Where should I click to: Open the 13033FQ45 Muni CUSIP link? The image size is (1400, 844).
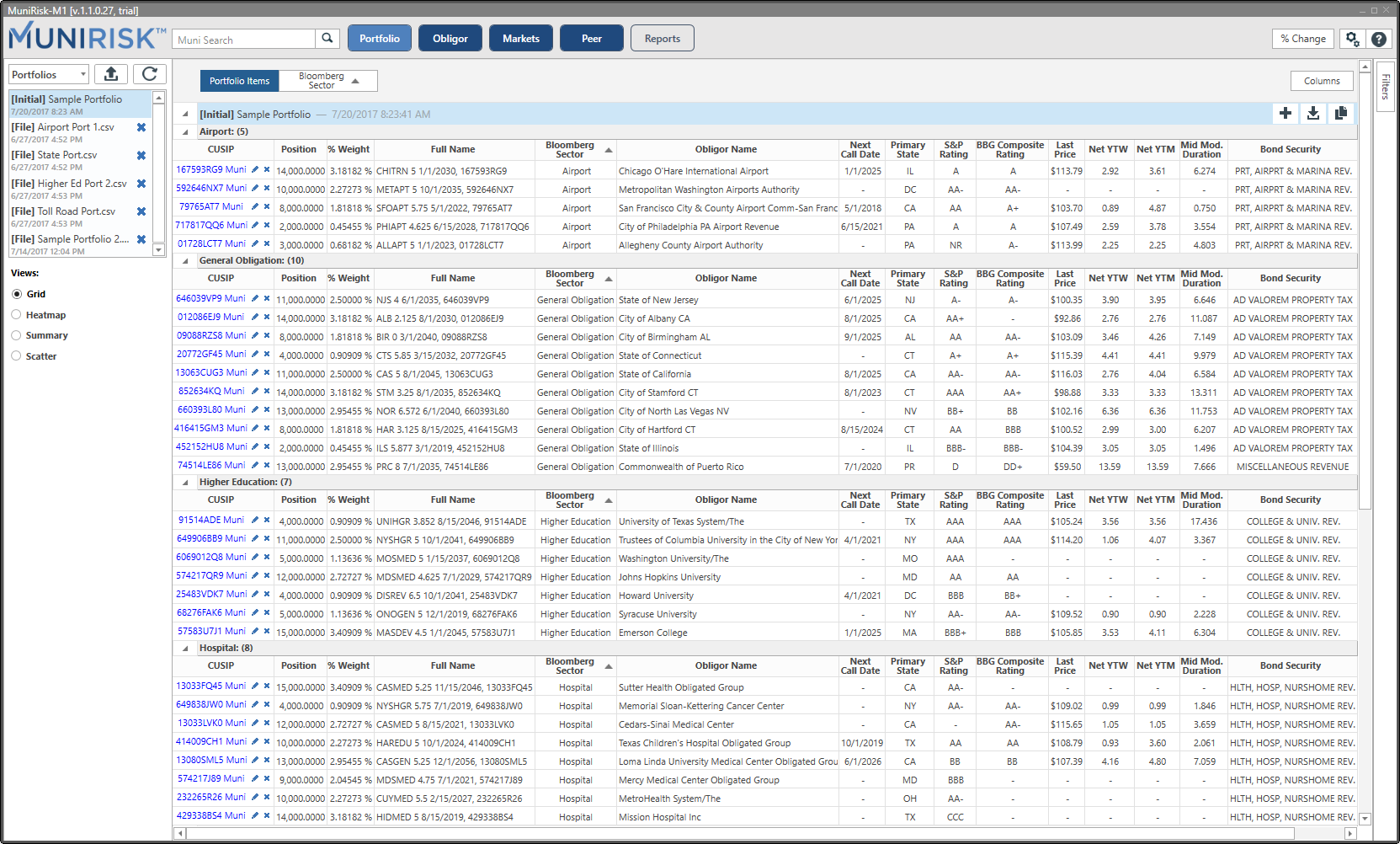(210, 686)
